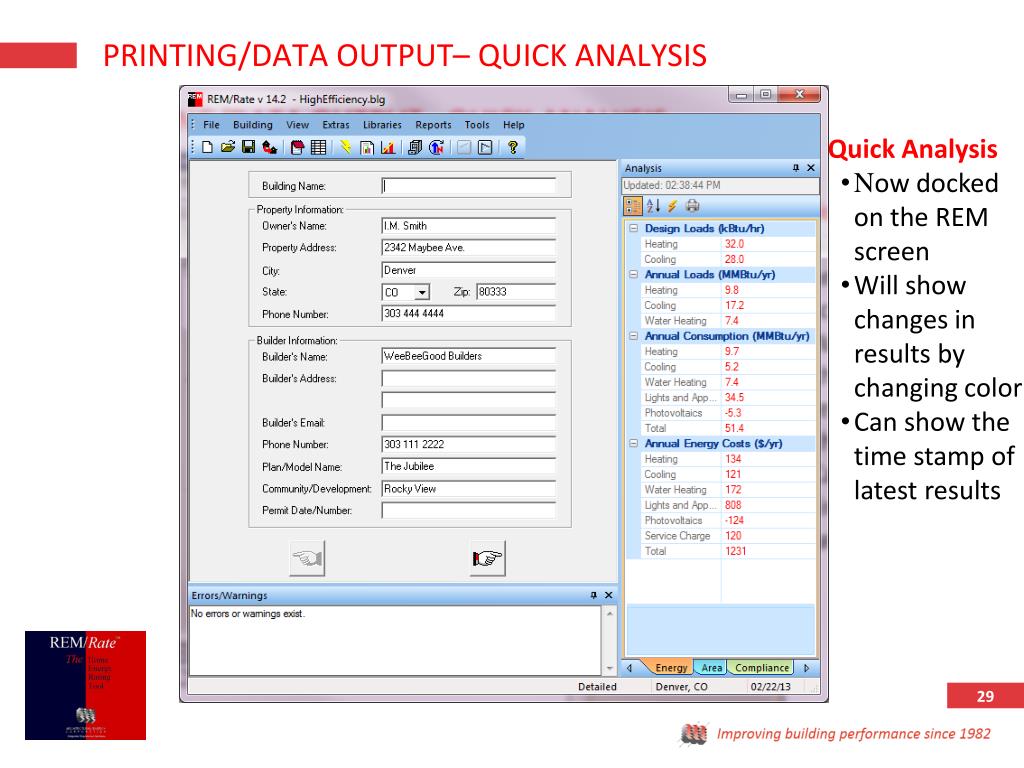1024x768 pixels.
Task: Click the Lights and App value 34.5
Action: point(734,397)
